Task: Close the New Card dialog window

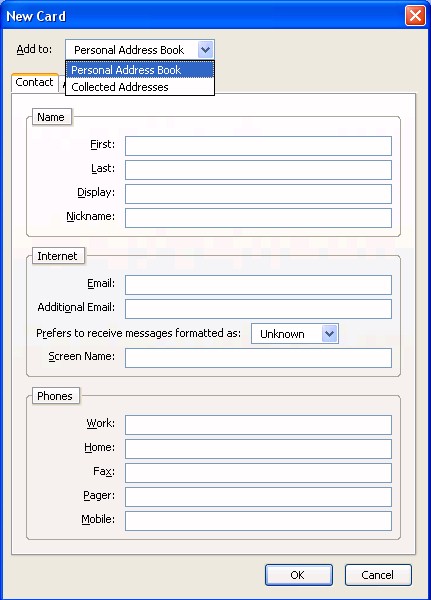Action: (415, 16)
